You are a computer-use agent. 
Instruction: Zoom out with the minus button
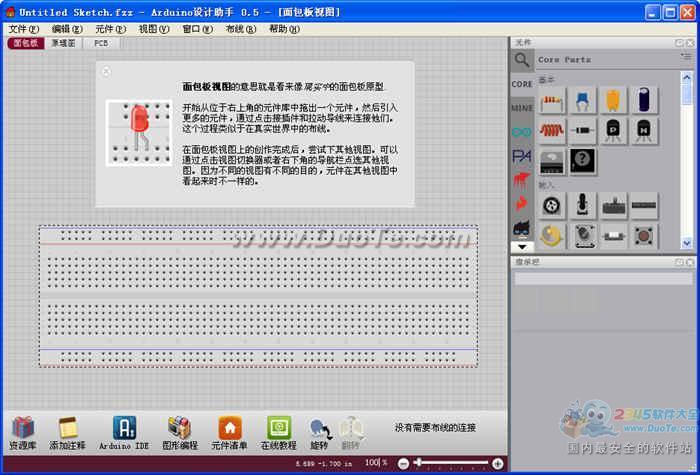point(403,464)
